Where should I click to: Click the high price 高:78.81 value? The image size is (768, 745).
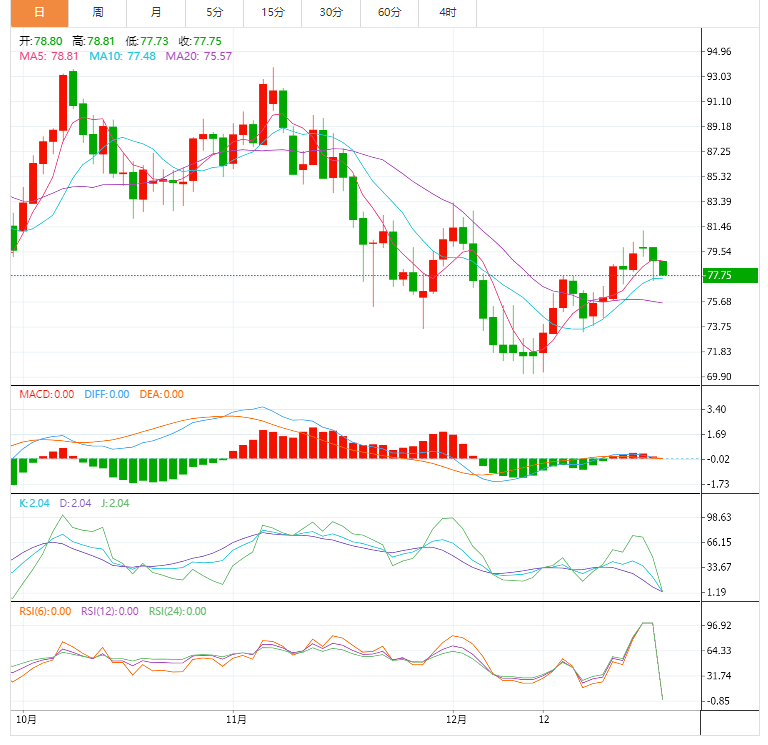tap(94, 41)
